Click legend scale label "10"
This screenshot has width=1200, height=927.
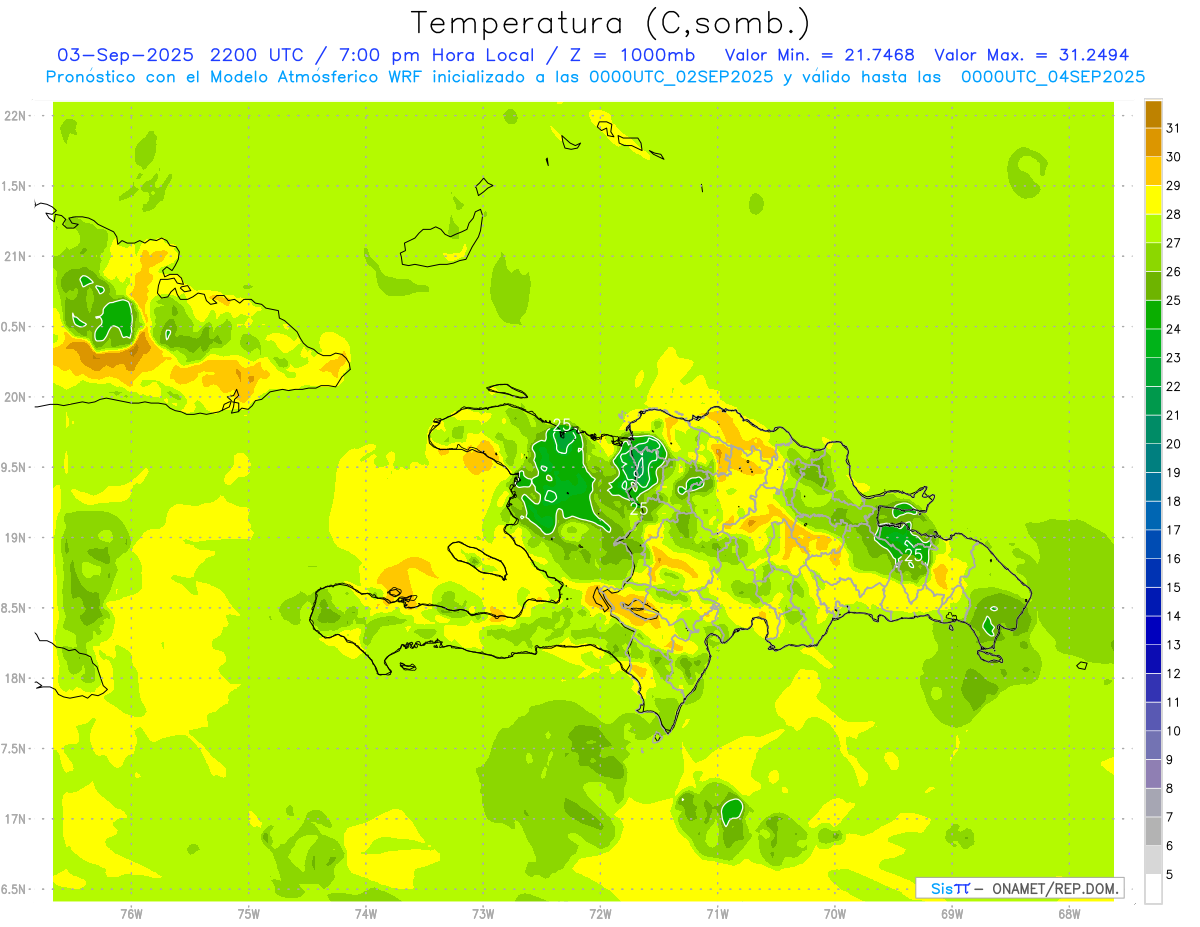1174,731
